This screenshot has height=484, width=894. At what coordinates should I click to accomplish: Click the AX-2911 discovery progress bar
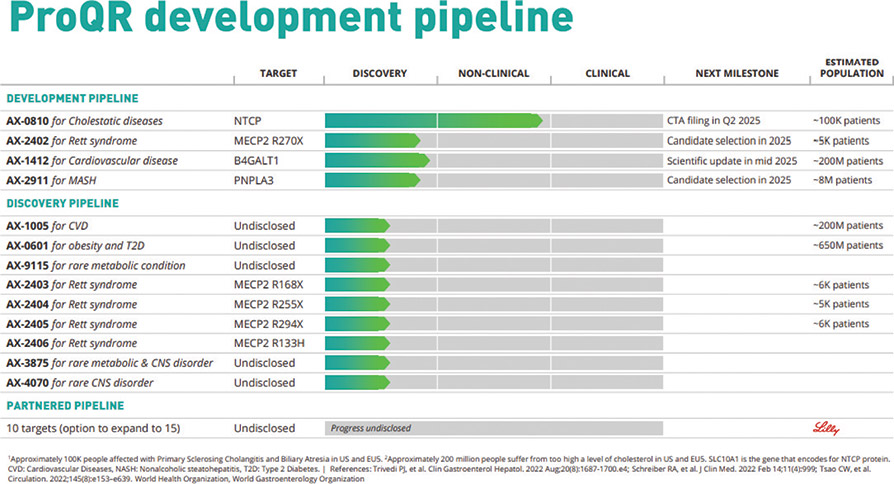pyautogui.click(x=373, y=180)
